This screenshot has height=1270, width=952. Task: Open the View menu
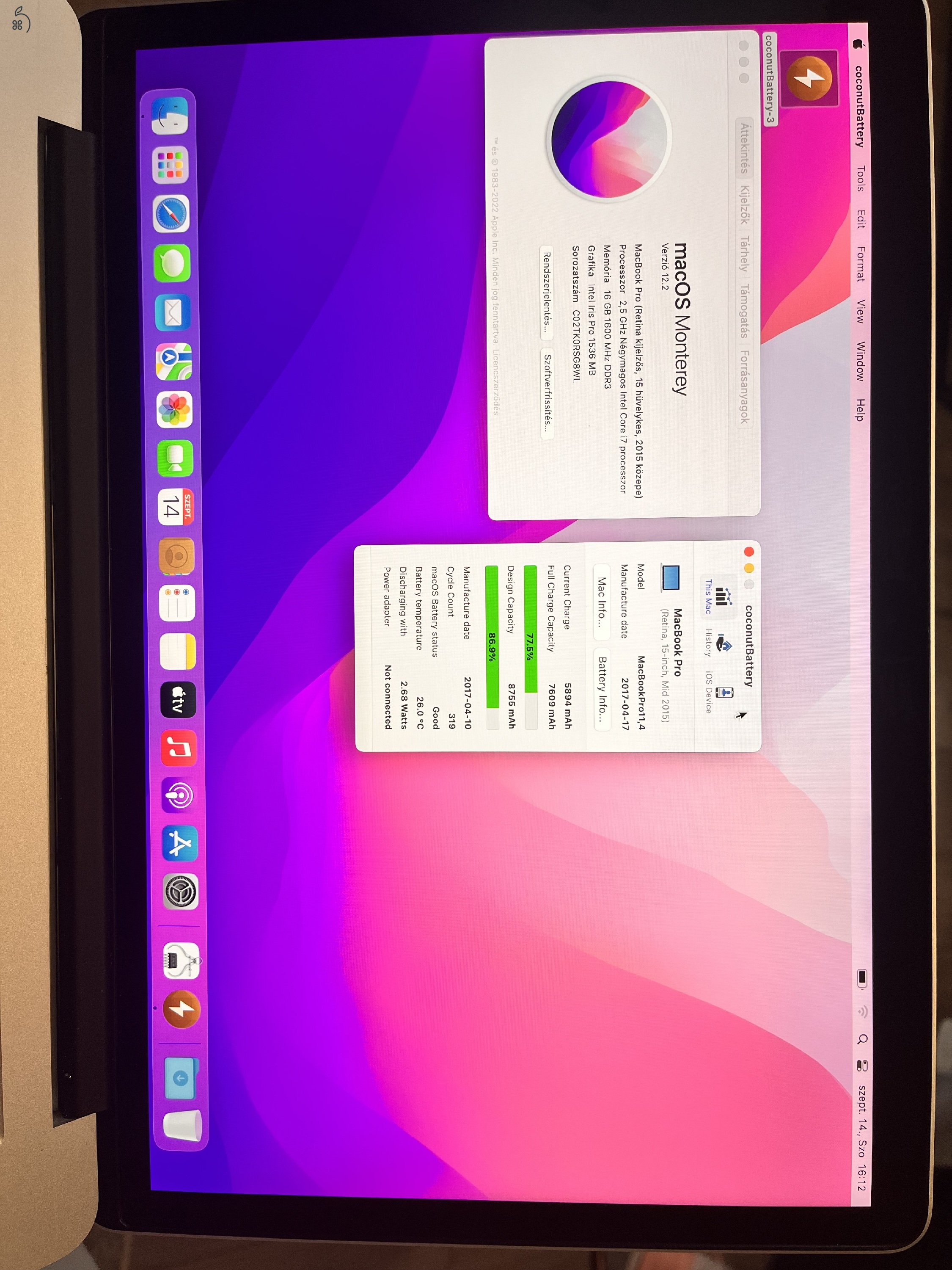(861, 312)
